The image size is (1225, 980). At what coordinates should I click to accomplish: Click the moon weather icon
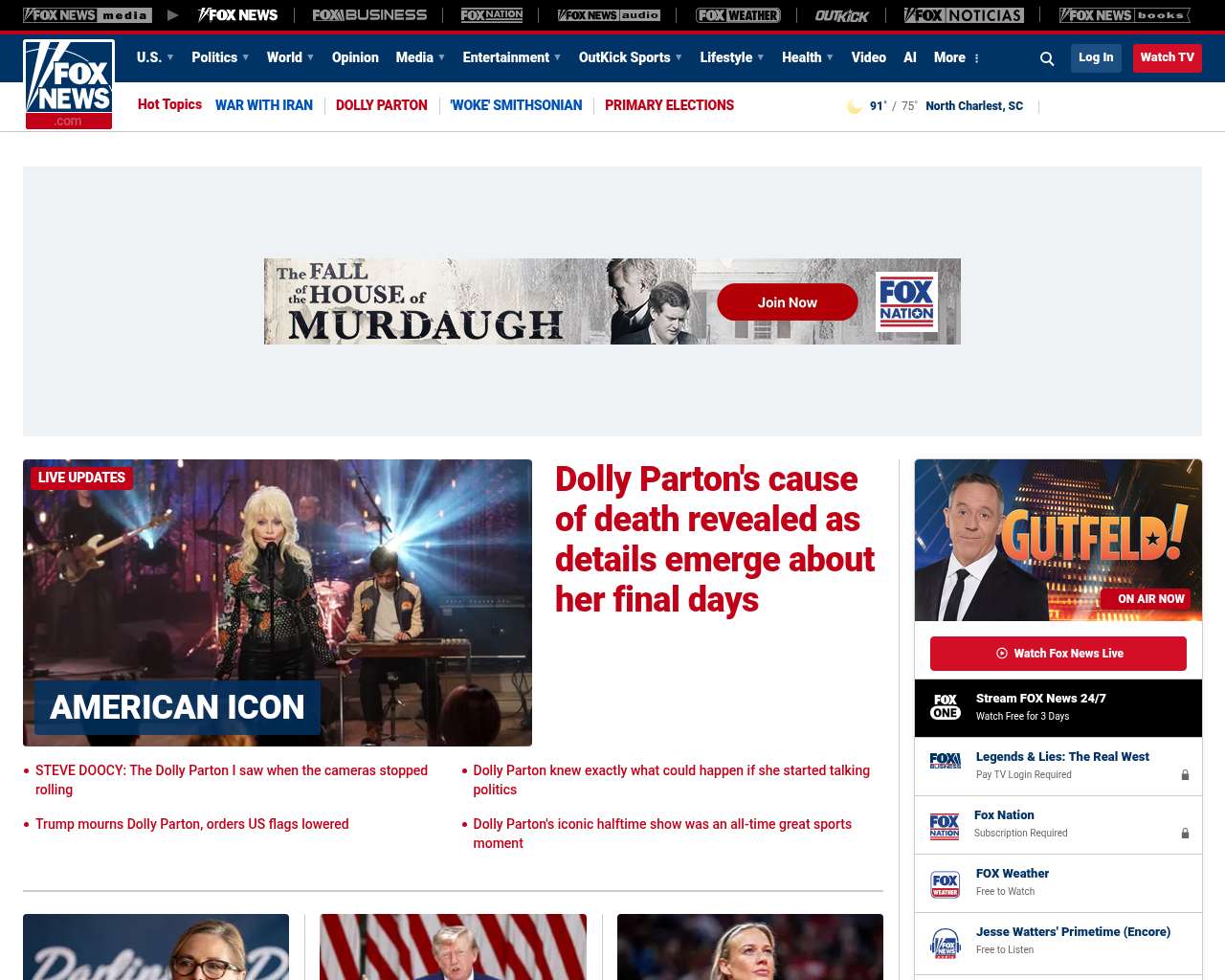click(x=854, y=106)
